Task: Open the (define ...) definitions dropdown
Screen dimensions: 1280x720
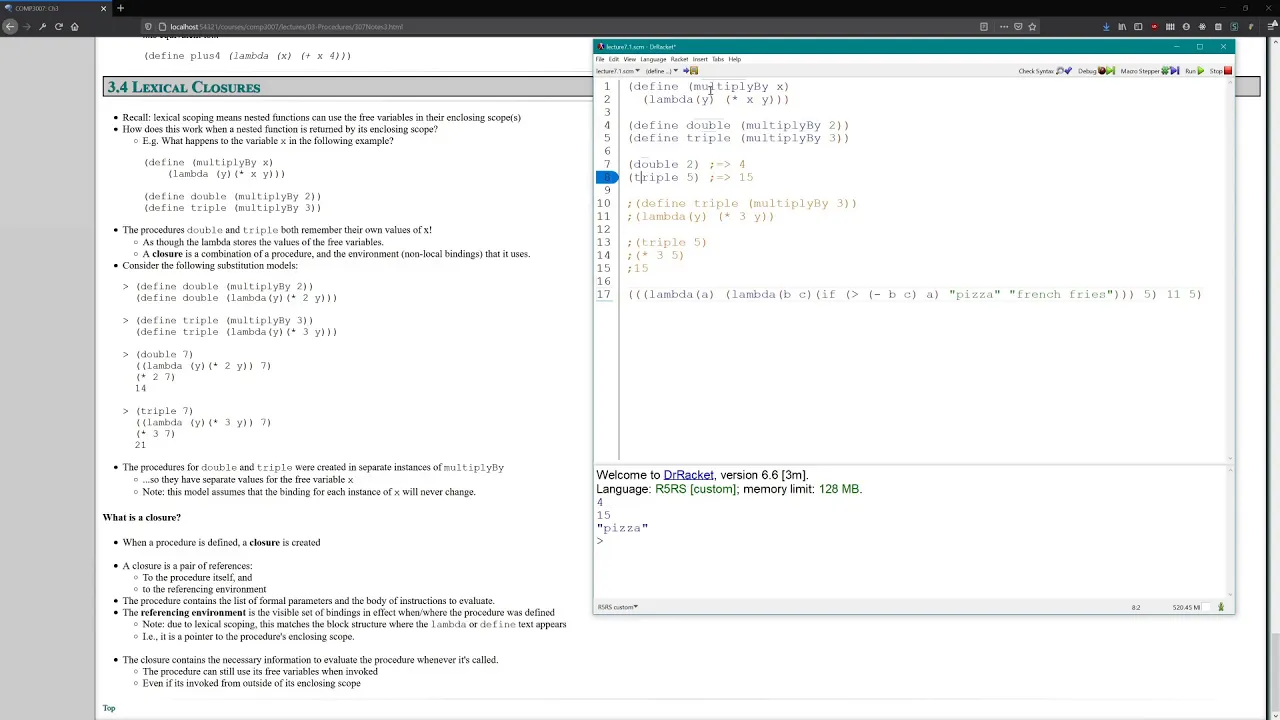Action: click(661, 71)
